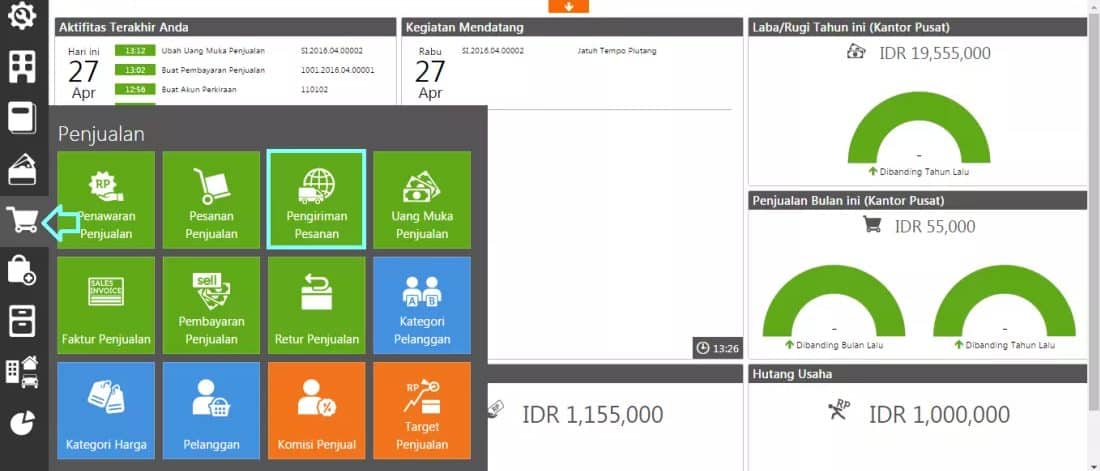Click Hutang Usaha panel header

918,374
